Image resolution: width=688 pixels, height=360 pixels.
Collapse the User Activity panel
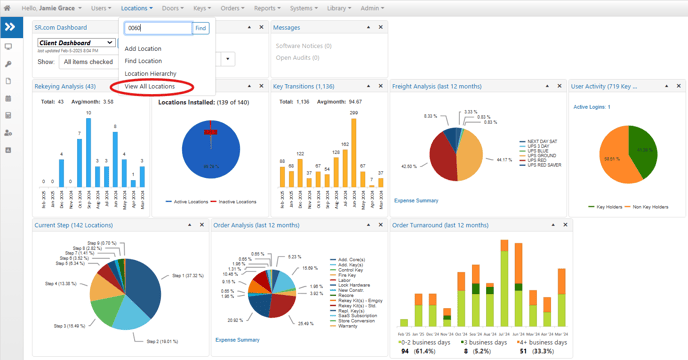[666, 86]
